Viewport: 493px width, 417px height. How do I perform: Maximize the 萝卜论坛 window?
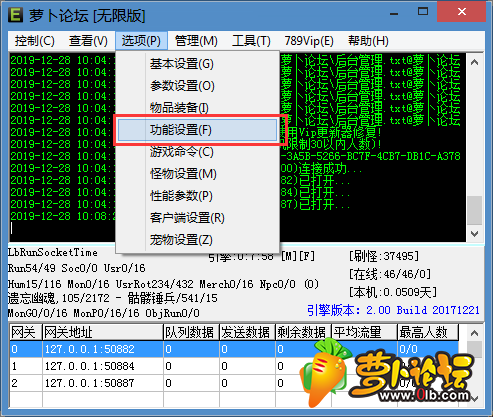(x=423, y=12)
